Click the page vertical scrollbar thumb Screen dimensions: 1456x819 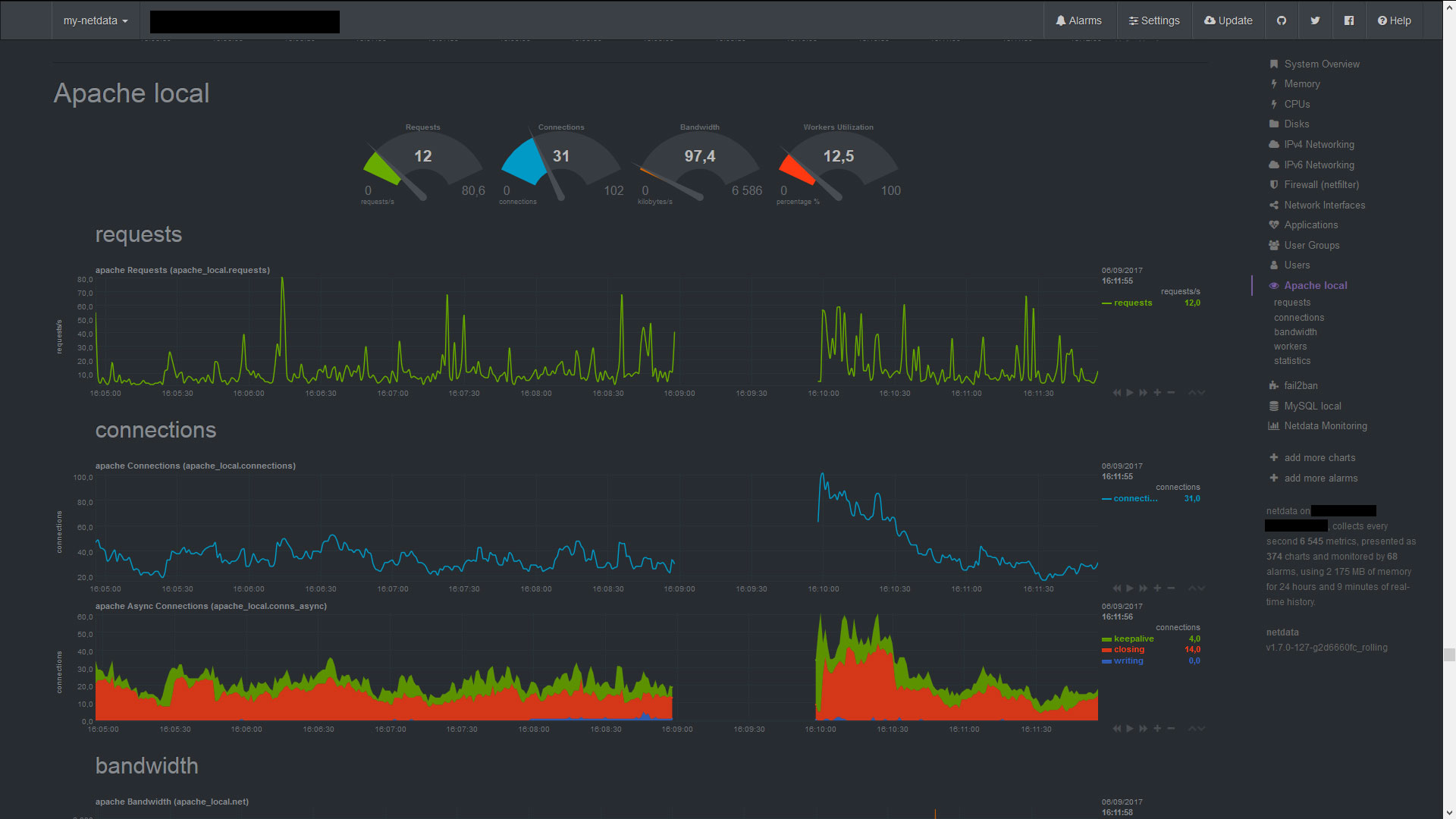pos(1449,655)
